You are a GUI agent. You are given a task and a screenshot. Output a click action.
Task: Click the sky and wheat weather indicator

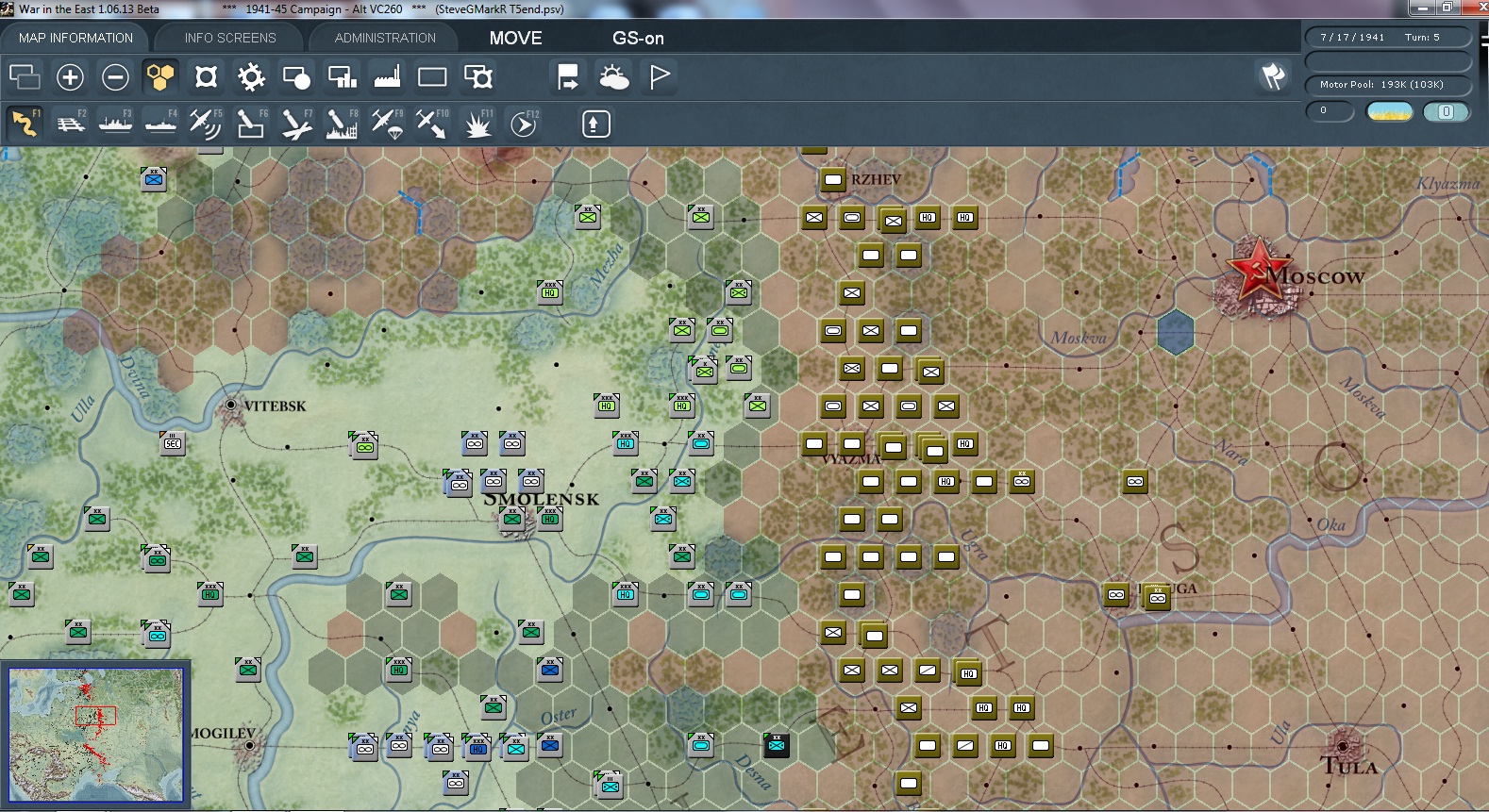tap(1390, 111)
